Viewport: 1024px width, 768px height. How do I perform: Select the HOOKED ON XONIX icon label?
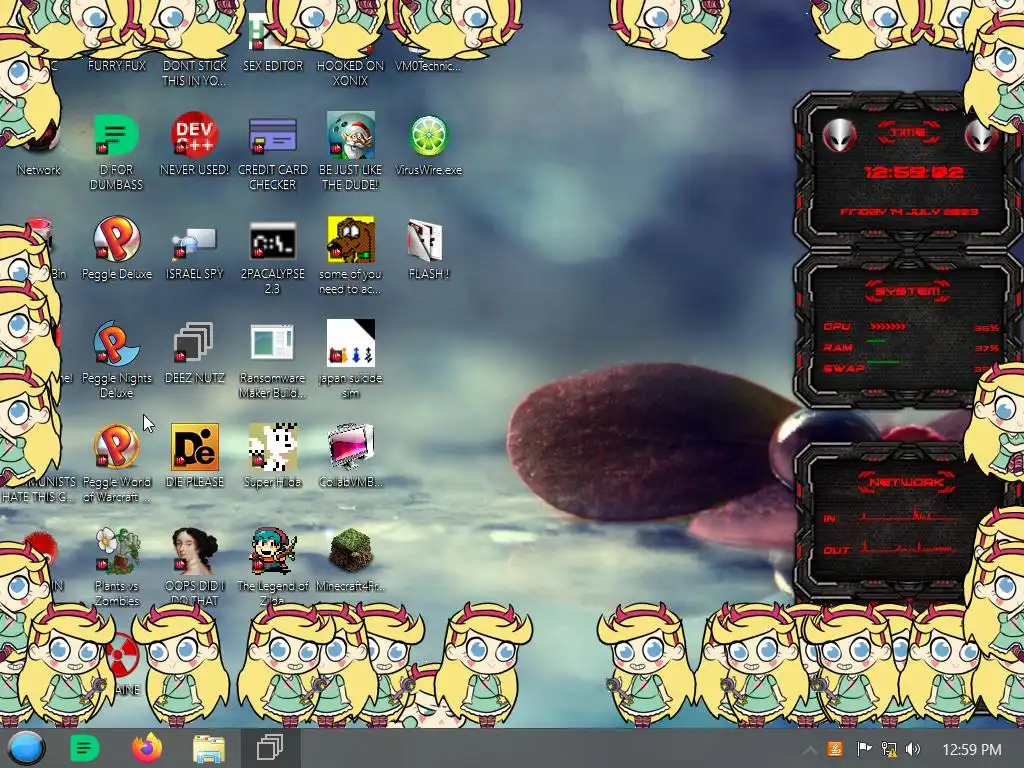point(351,73)
